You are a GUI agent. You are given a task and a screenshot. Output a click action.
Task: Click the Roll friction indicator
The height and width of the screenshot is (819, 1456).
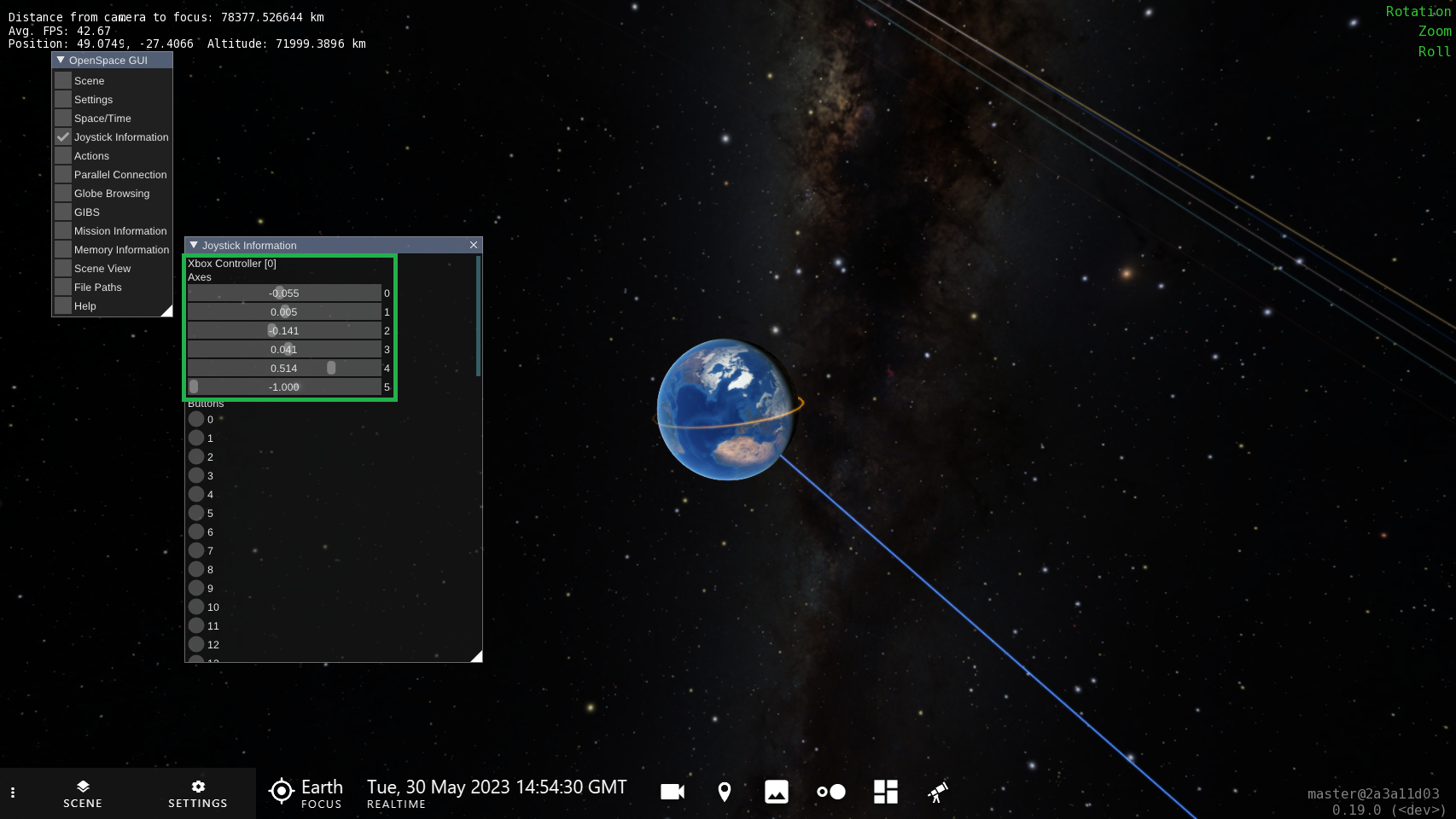pyautogui.click(x=1435, y=51)
